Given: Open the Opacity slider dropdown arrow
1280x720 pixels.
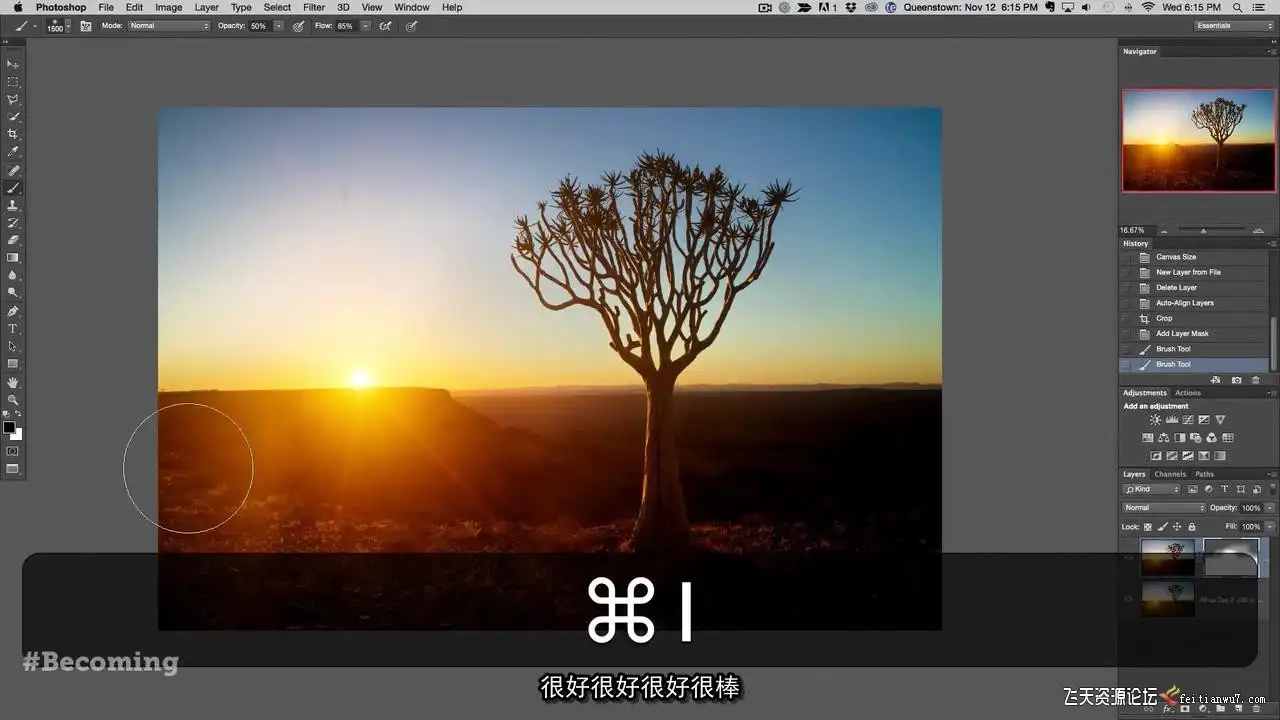Looking at the screenshot, I should tap(278, 26).
